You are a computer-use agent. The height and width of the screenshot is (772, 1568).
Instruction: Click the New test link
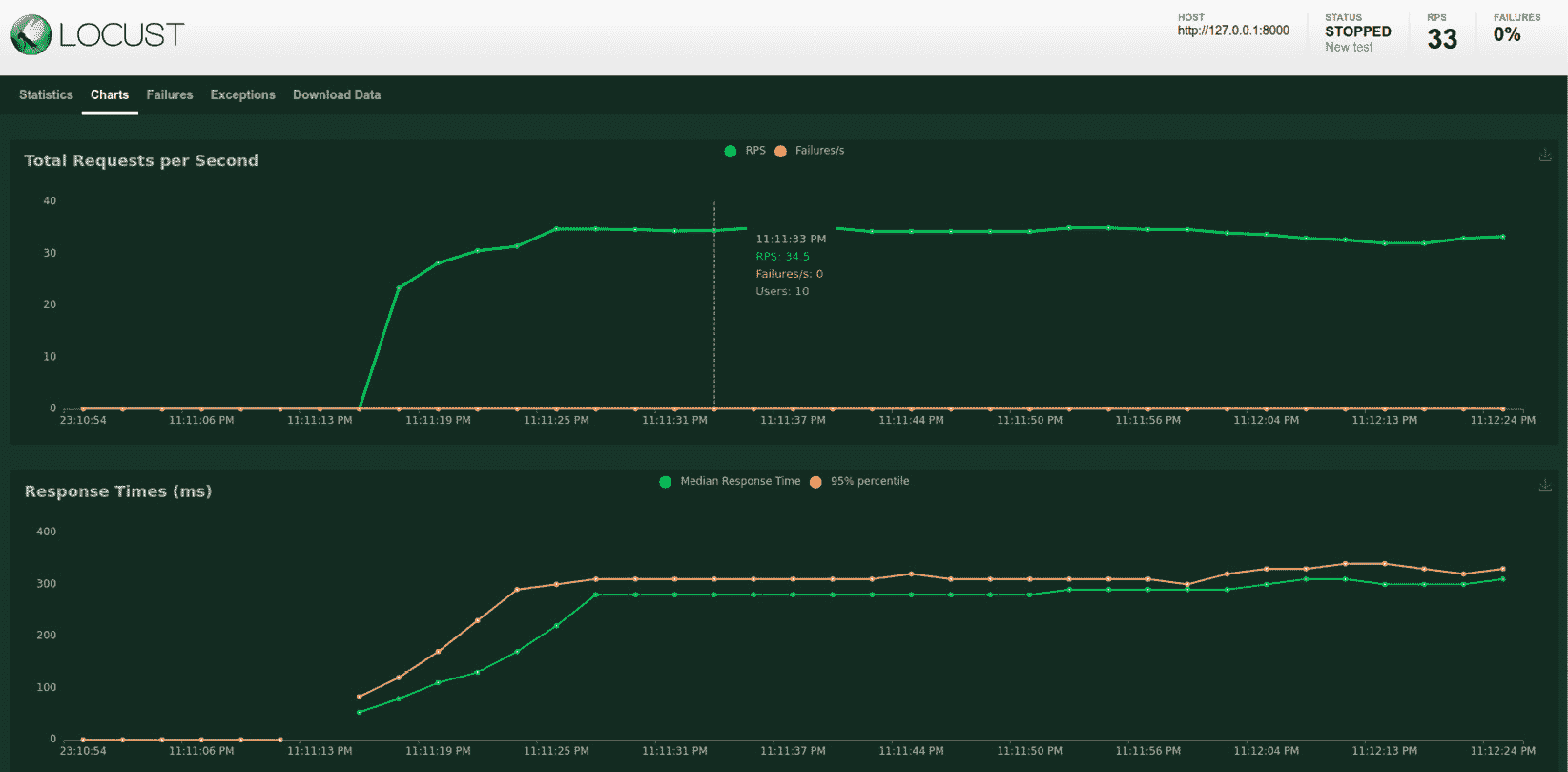1349,47
